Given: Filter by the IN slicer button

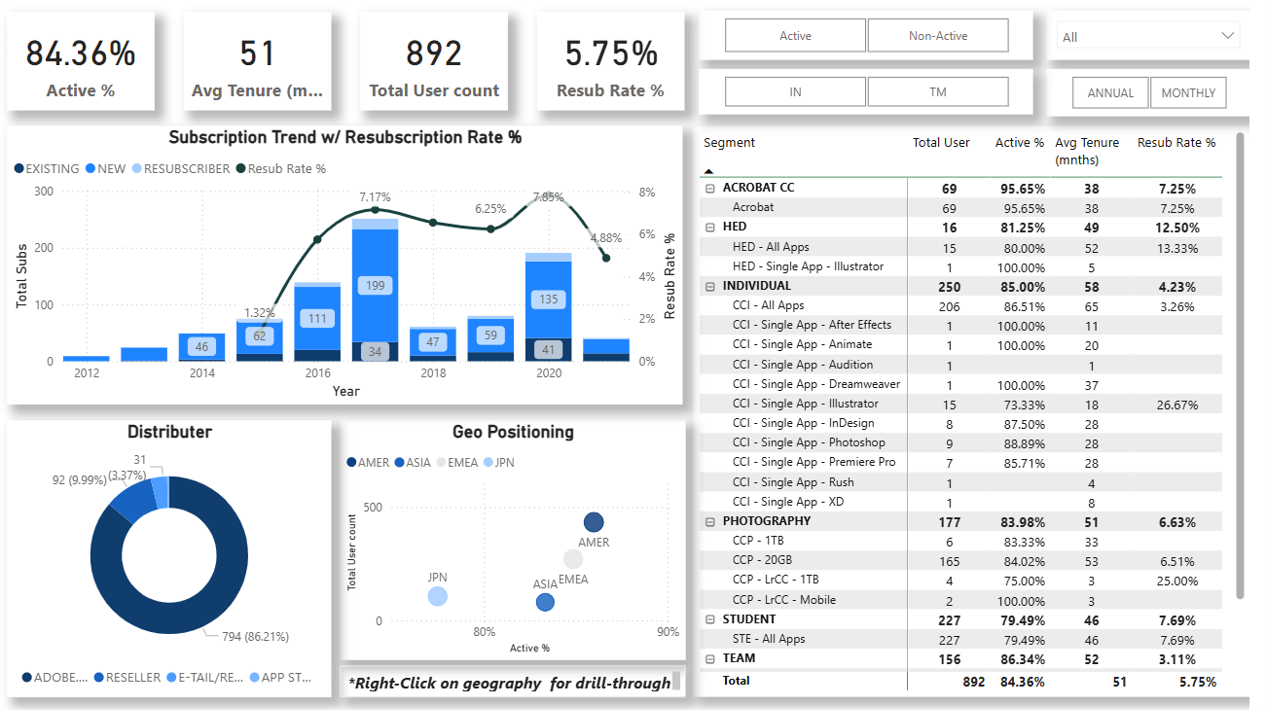Looking at the screenshot, I should (795, 92).
